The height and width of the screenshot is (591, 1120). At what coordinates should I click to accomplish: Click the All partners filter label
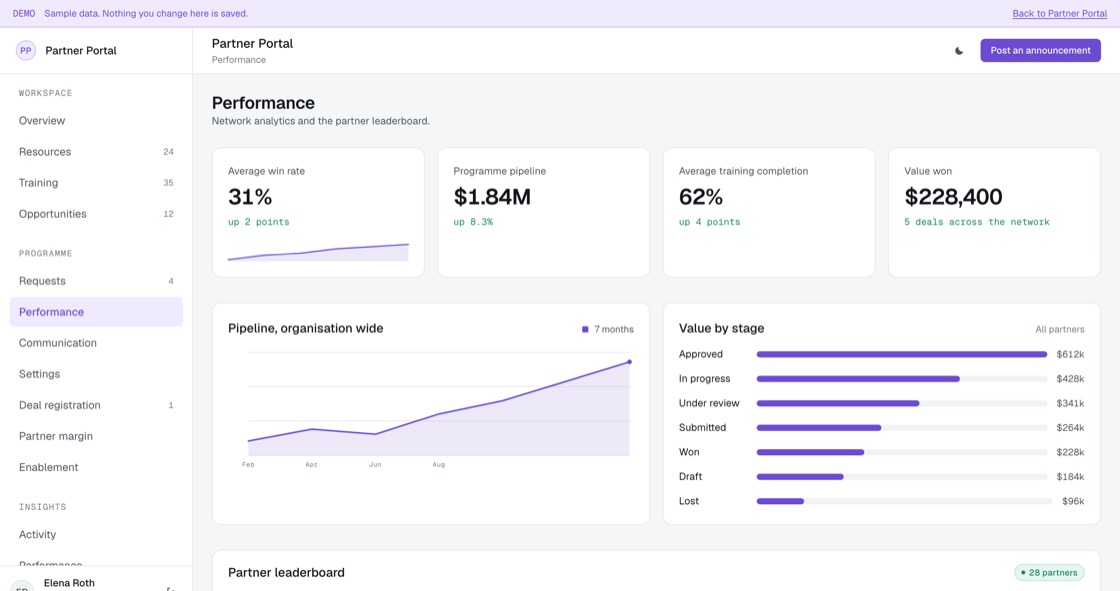click(x=1059, y=329)
